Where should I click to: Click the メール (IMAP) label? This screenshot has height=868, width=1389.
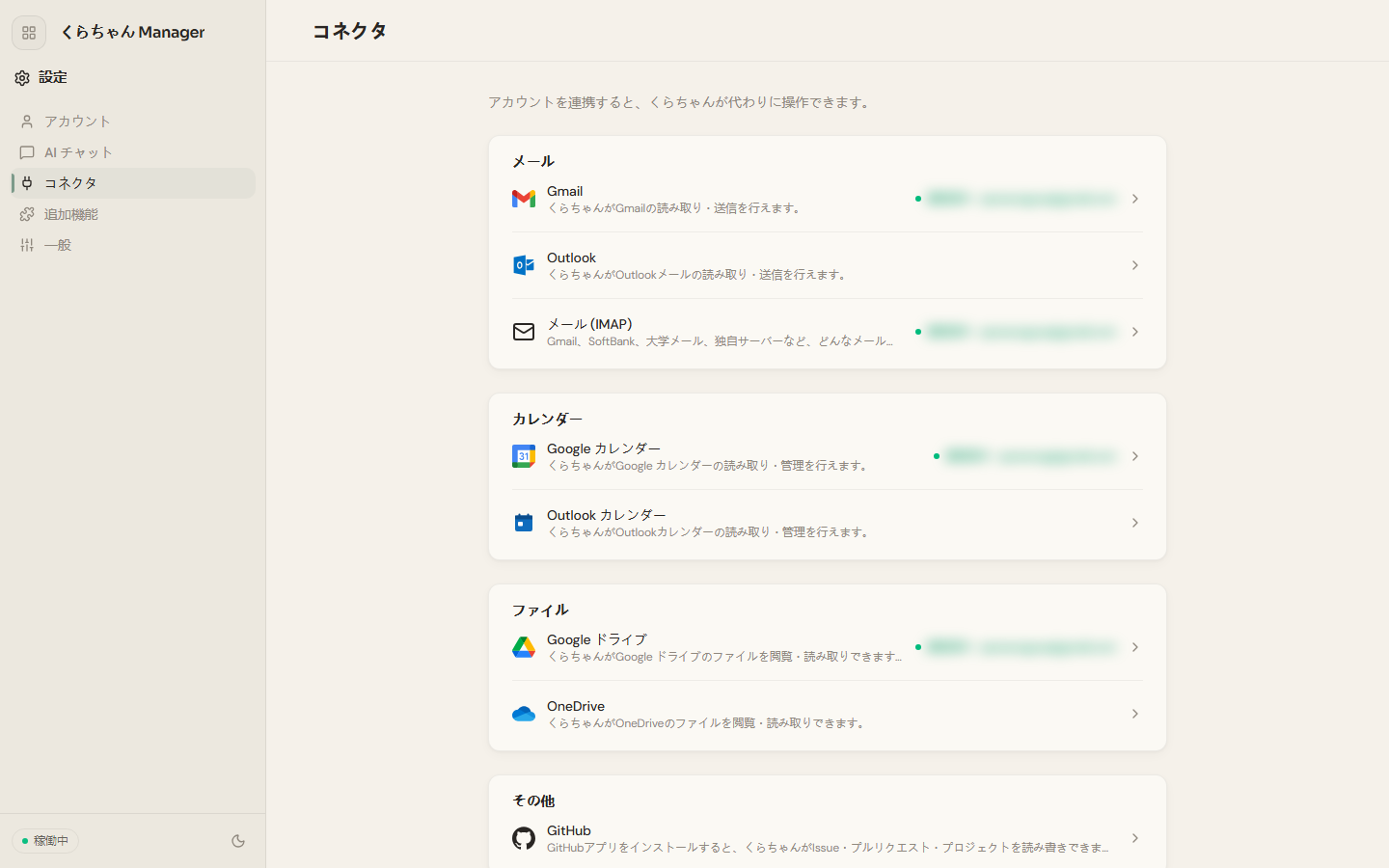589,324
